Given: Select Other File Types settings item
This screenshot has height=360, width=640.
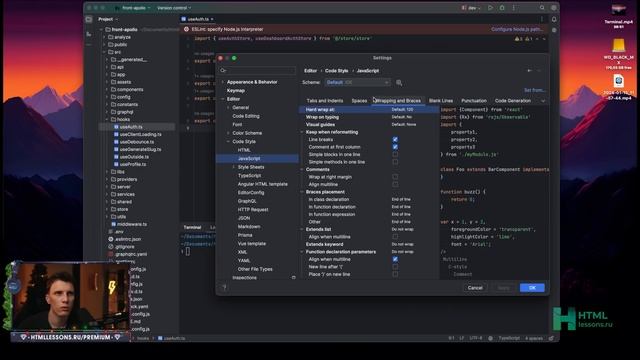Looking at the screenshot, I should pyautogui.click(x=255, y=269).
